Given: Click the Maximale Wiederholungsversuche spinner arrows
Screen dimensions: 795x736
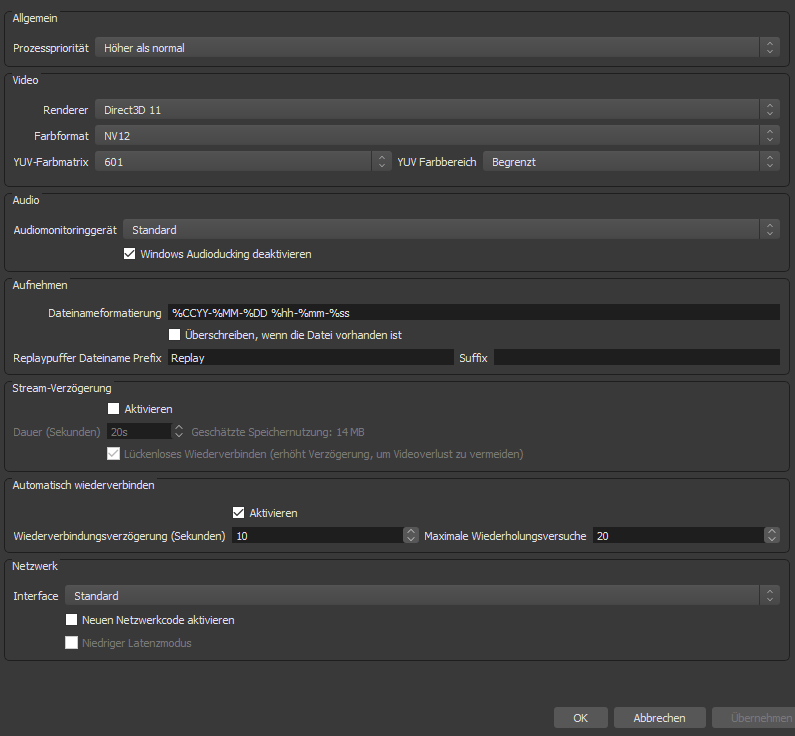Looking at the screenshot, I should click(771, 536).
